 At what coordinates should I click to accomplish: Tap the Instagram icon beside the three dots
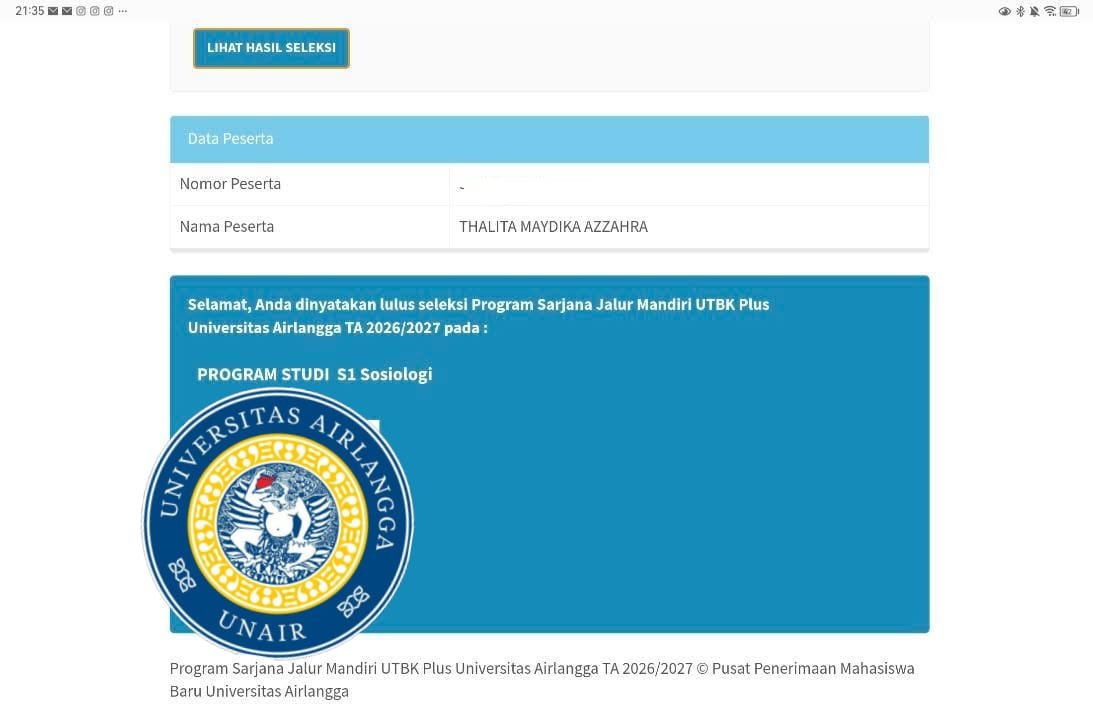click(x=109, y=11)
